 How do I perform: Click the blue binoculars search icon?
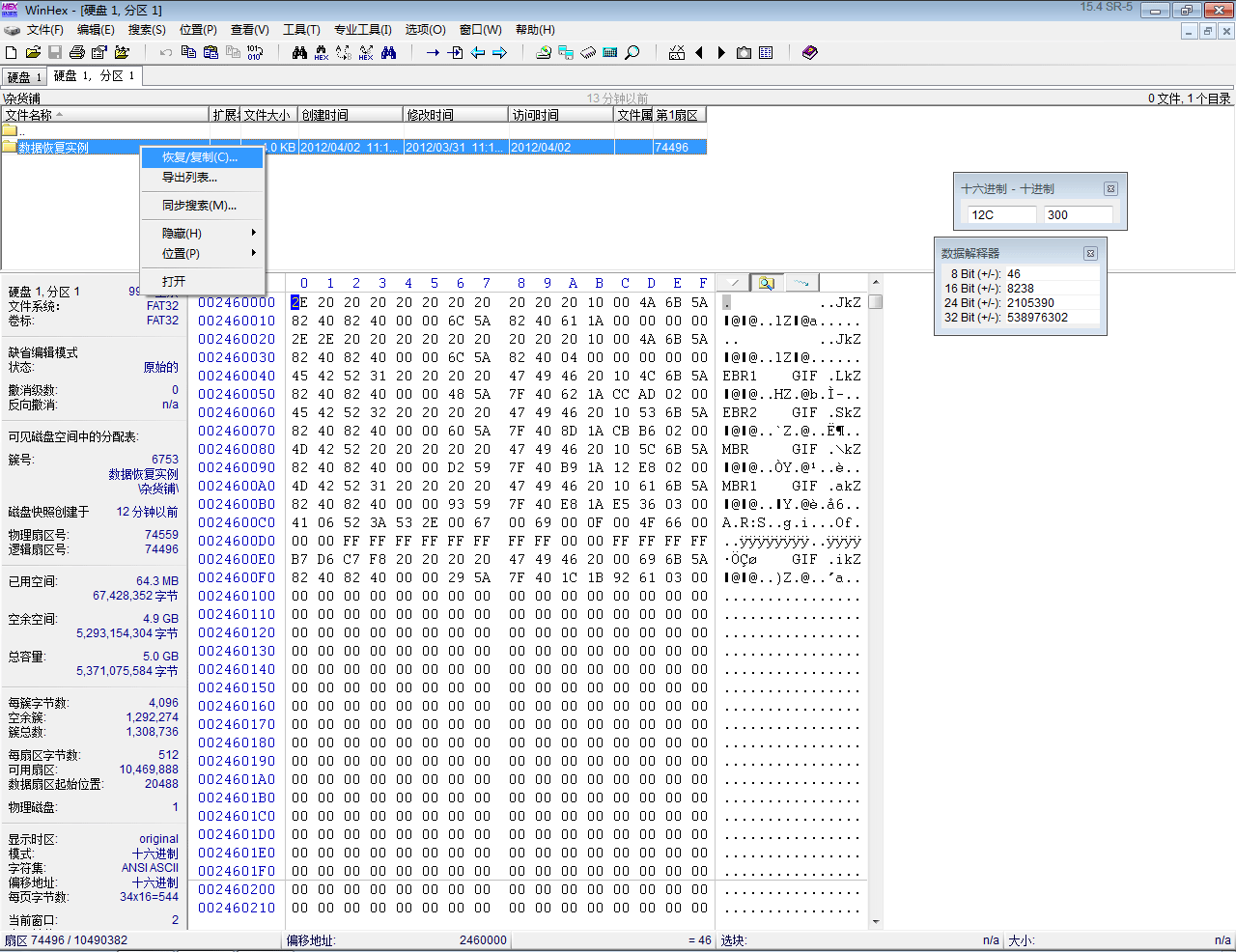coord(388,52)
